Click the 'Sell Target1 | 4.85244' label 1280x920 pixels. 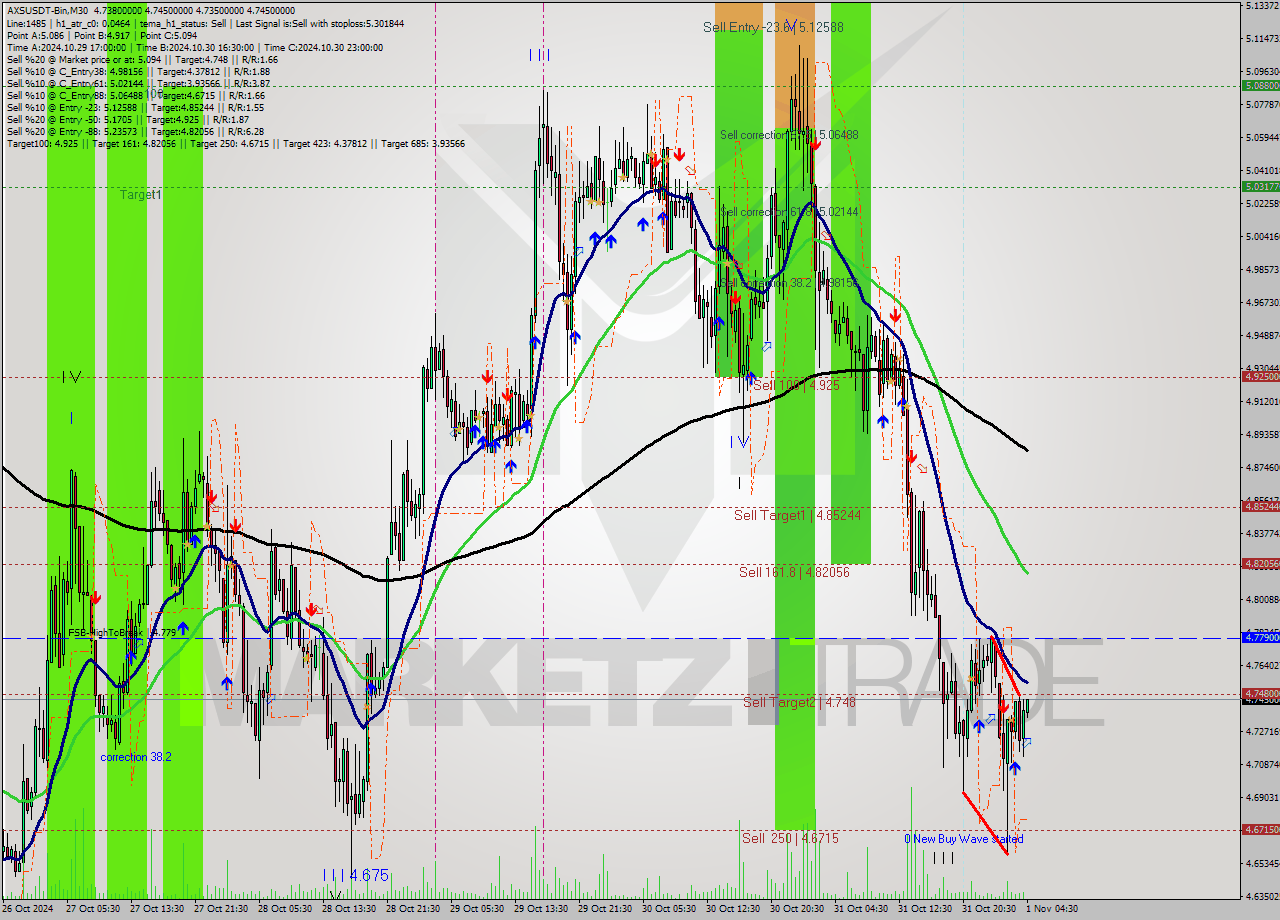(797, 515)
